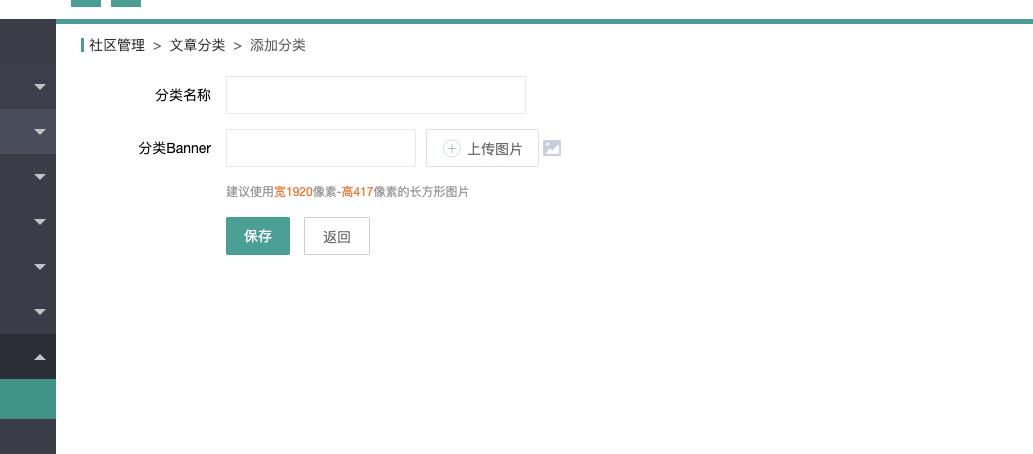Click the 分类Banner label

tap(175, 148)
